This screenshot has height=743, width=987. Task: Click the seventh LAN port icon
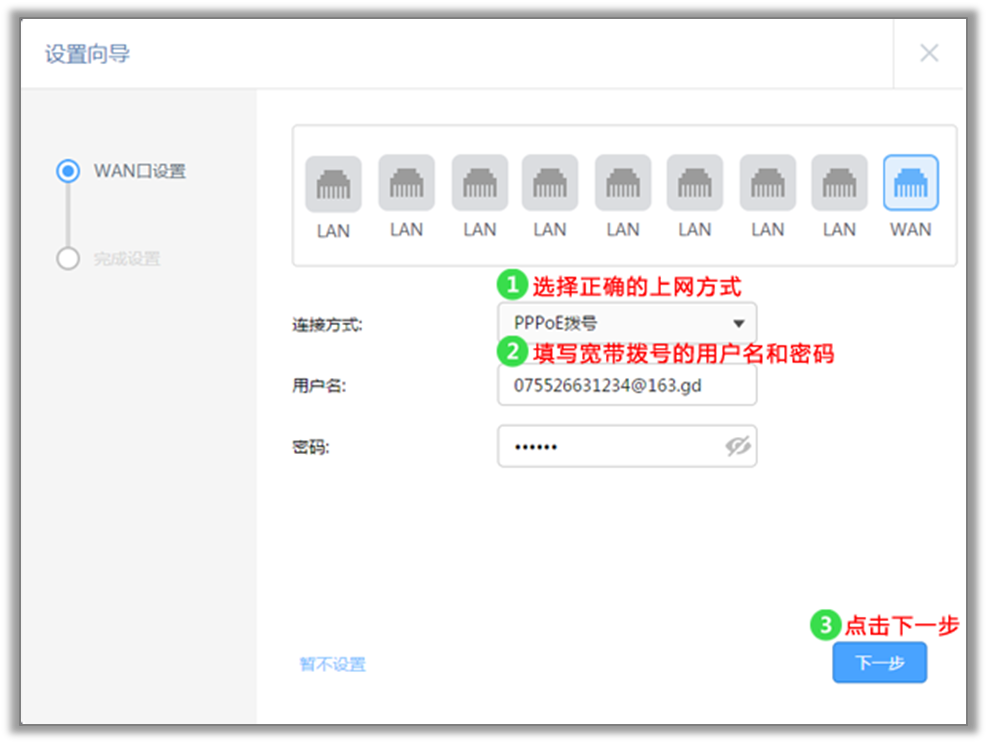766,183
